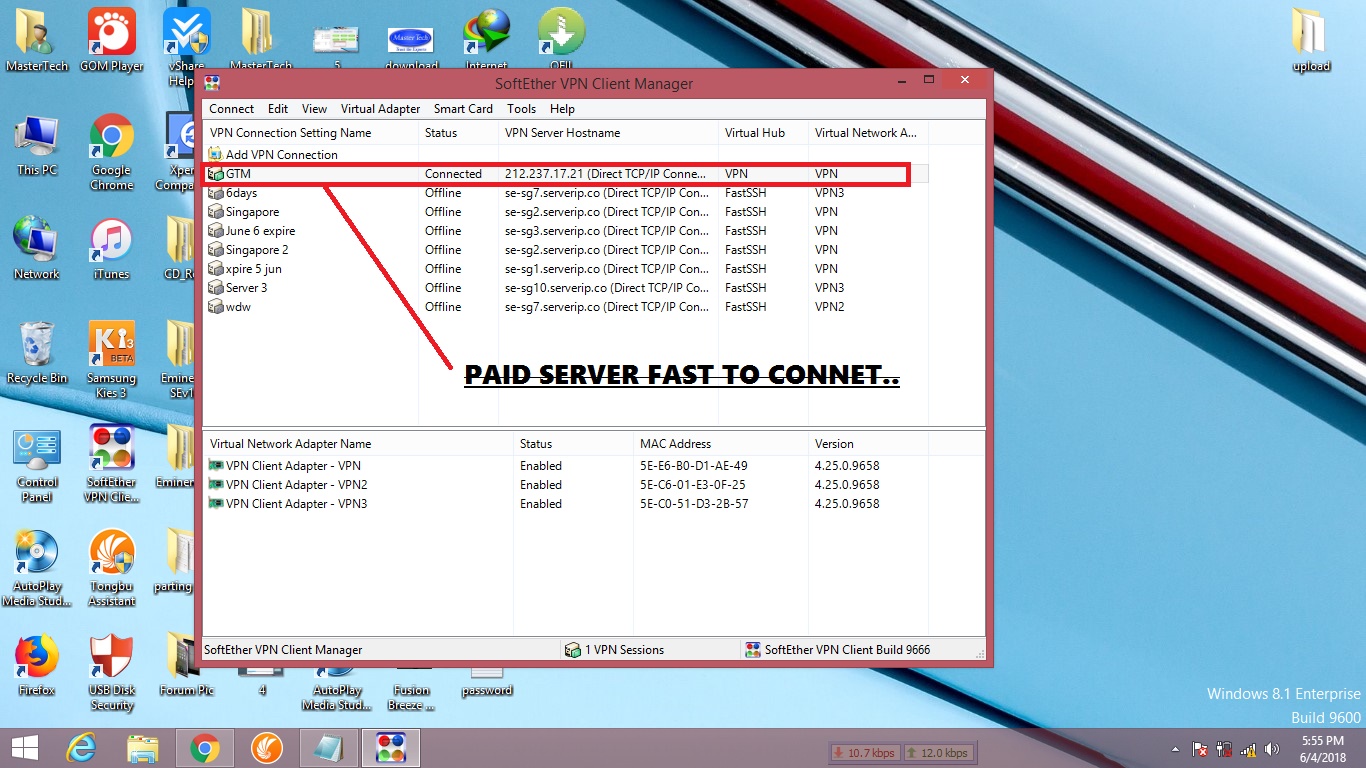
Task: Open the password file on desktop
Action: [x=487, y=680]
